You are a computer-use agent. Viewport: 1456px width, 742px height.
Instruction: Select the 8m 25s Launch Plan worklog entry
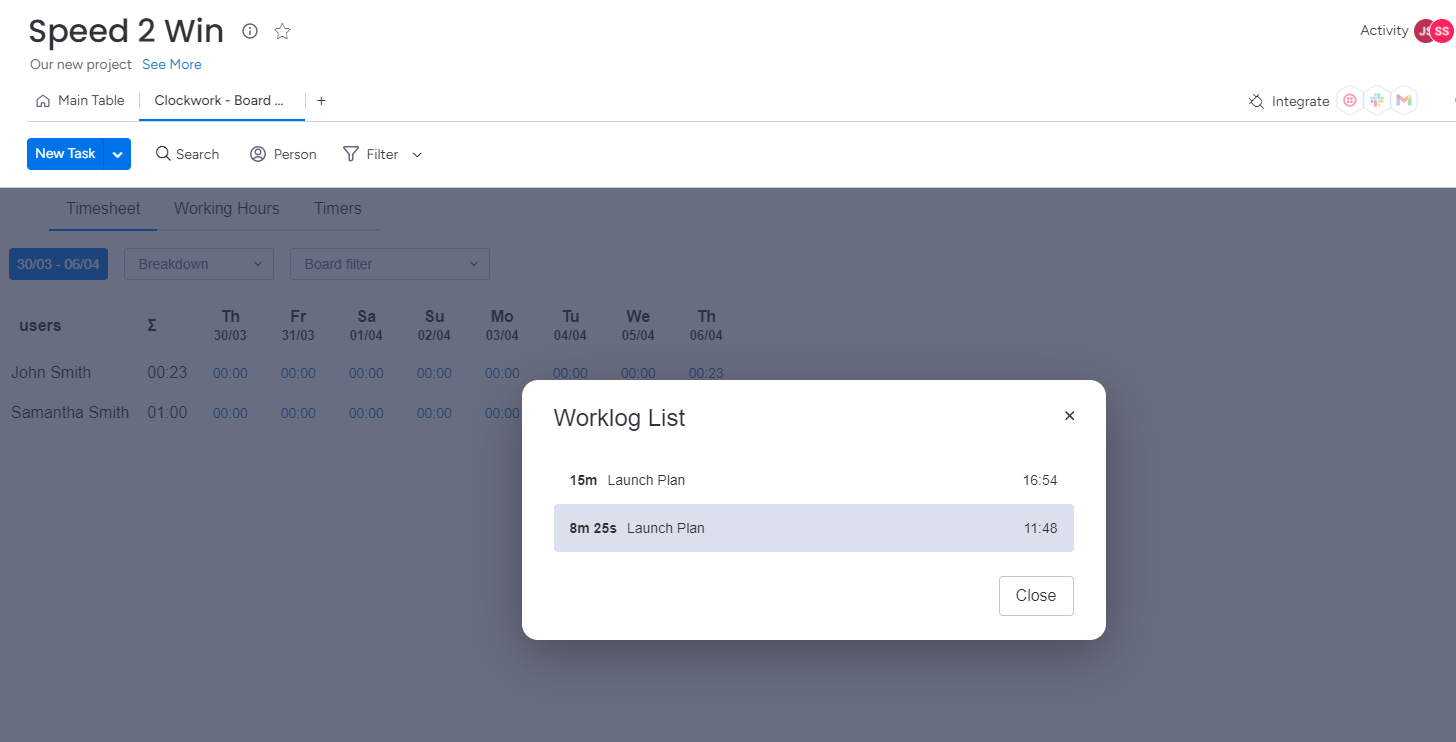(x=813, y=528)
